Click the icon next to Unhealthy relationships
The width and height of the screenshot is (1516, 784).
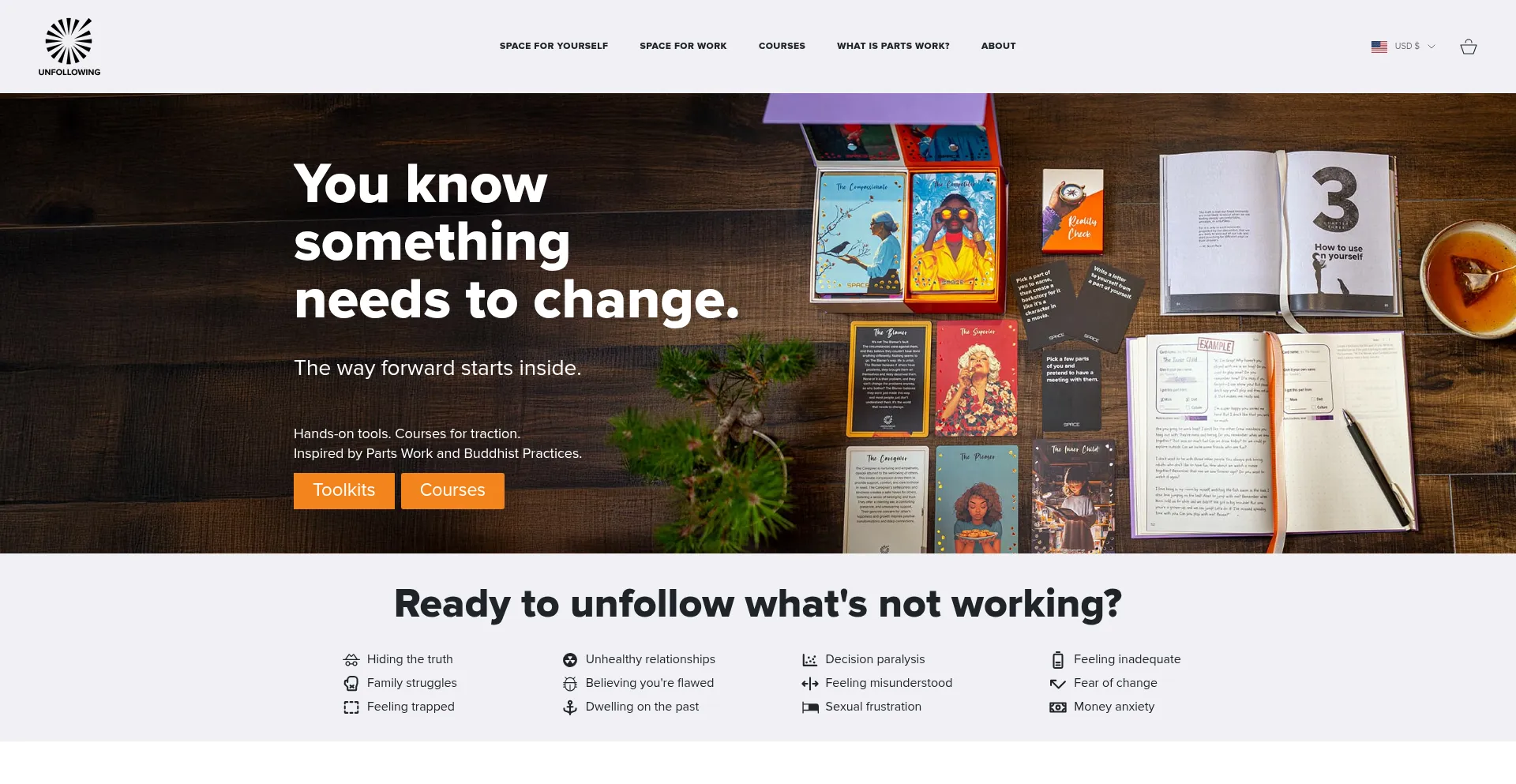point(570,660)
